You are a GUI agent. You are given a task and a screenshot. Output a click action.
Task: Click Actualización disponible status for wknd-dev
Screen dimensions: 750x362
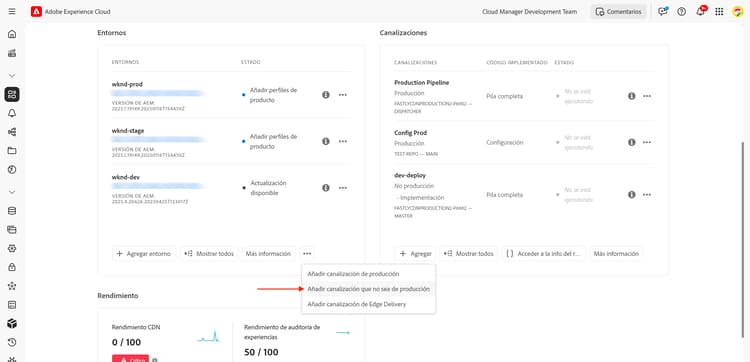(x=268, y=188)
